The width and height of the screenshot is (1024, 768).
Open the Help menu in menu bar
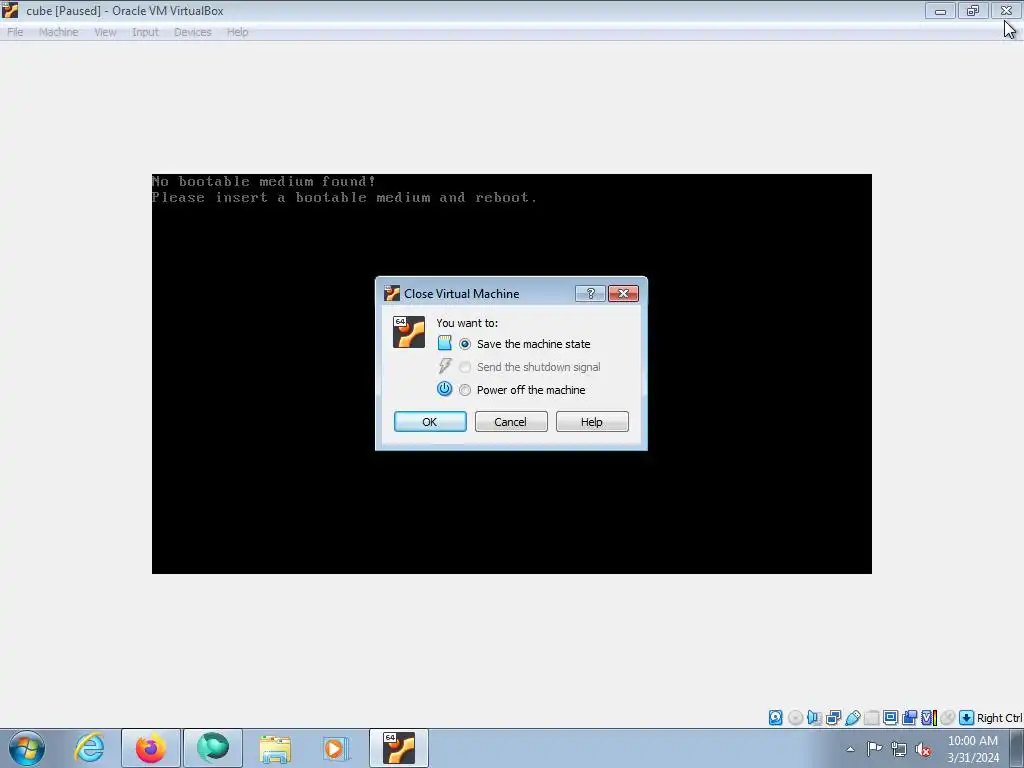[x=237, y=32]
